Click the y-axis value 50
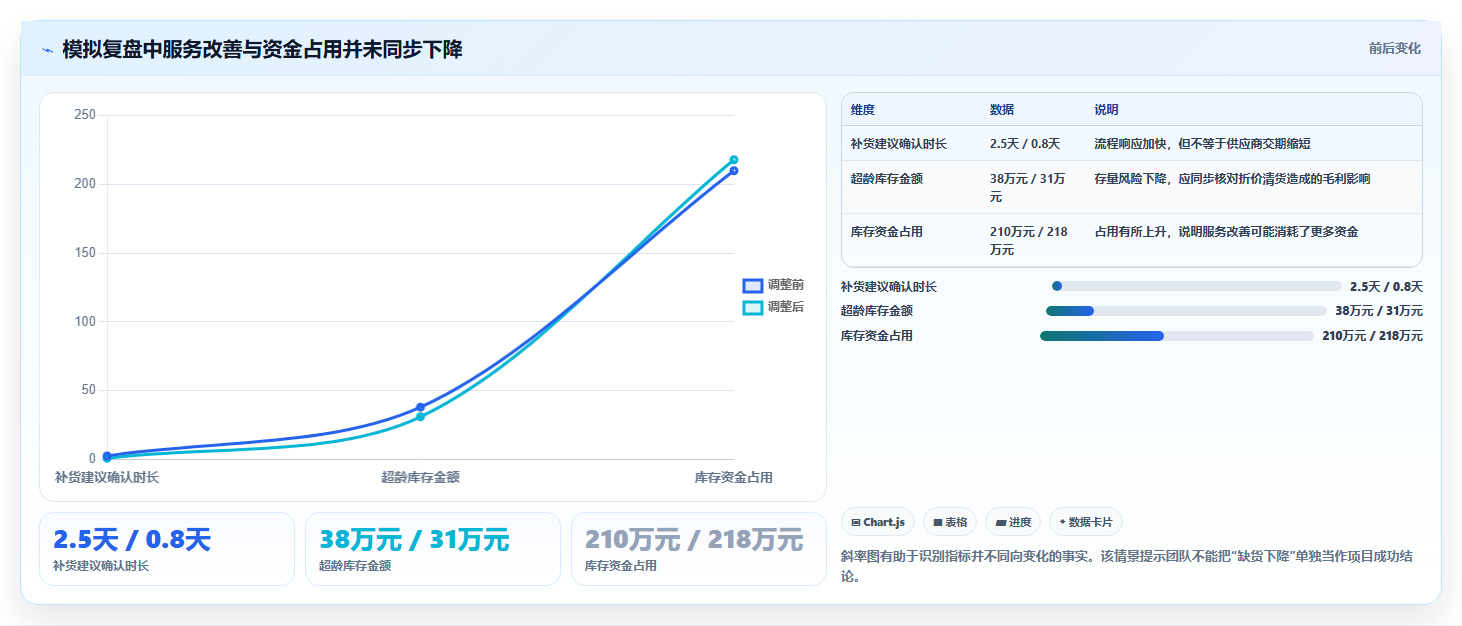This screenshot has width=1462, height=626. [x=88, y=390]
